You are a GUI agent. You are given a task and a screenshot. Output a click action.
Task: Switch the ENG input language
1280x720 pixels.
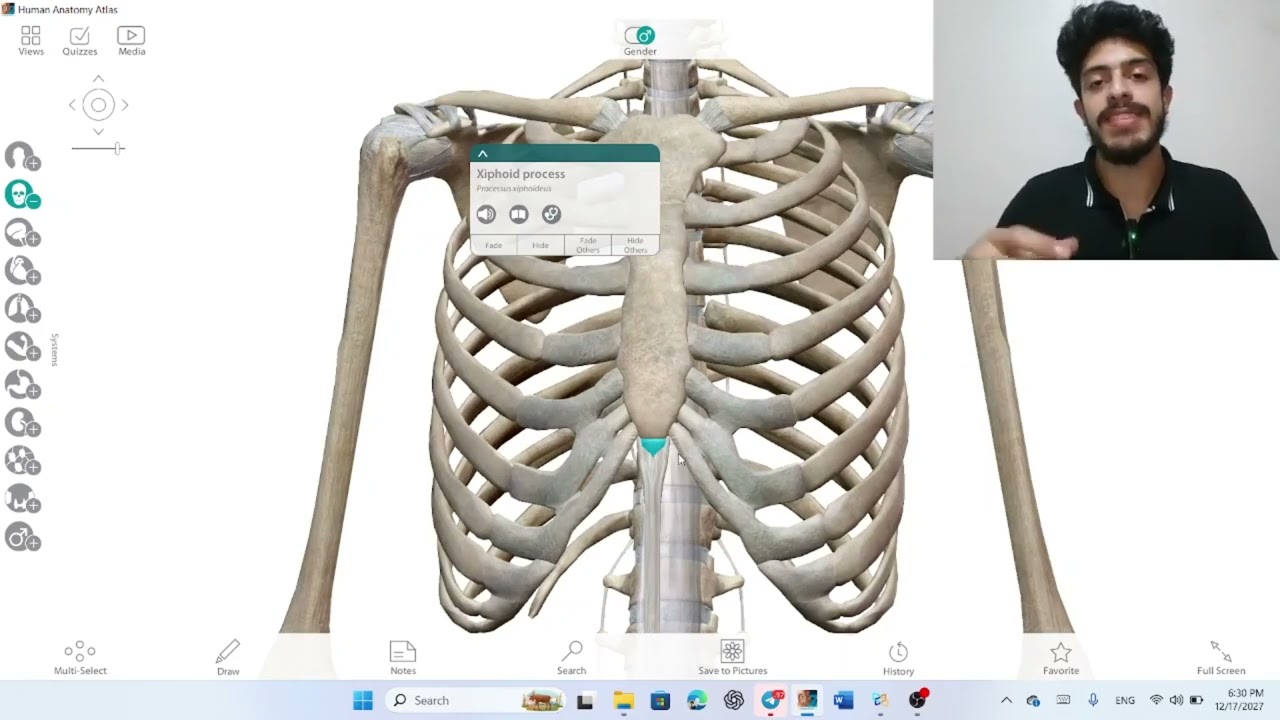[1125, 700]
